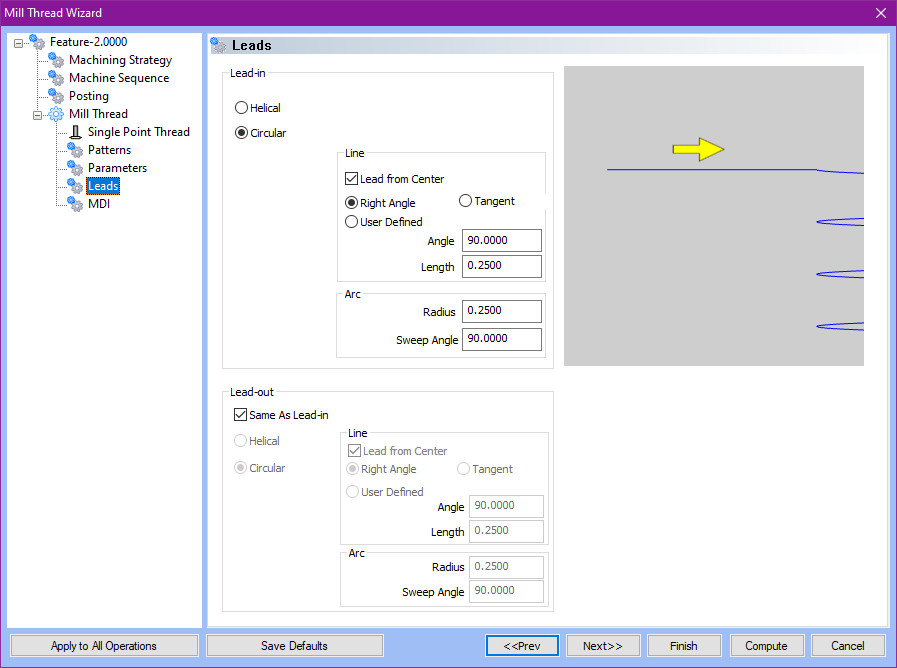Image resolution: width=897 pixels, height=668 pixels.
Task: Open Machining Strategy page in tree
Action: click(x=120, y=60)
